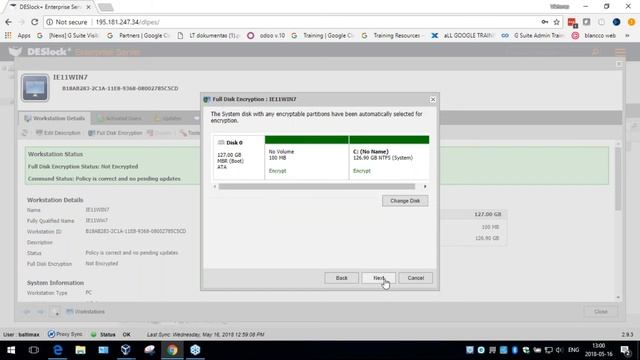Open the snowflake app on taskbar

pos(195,350)
